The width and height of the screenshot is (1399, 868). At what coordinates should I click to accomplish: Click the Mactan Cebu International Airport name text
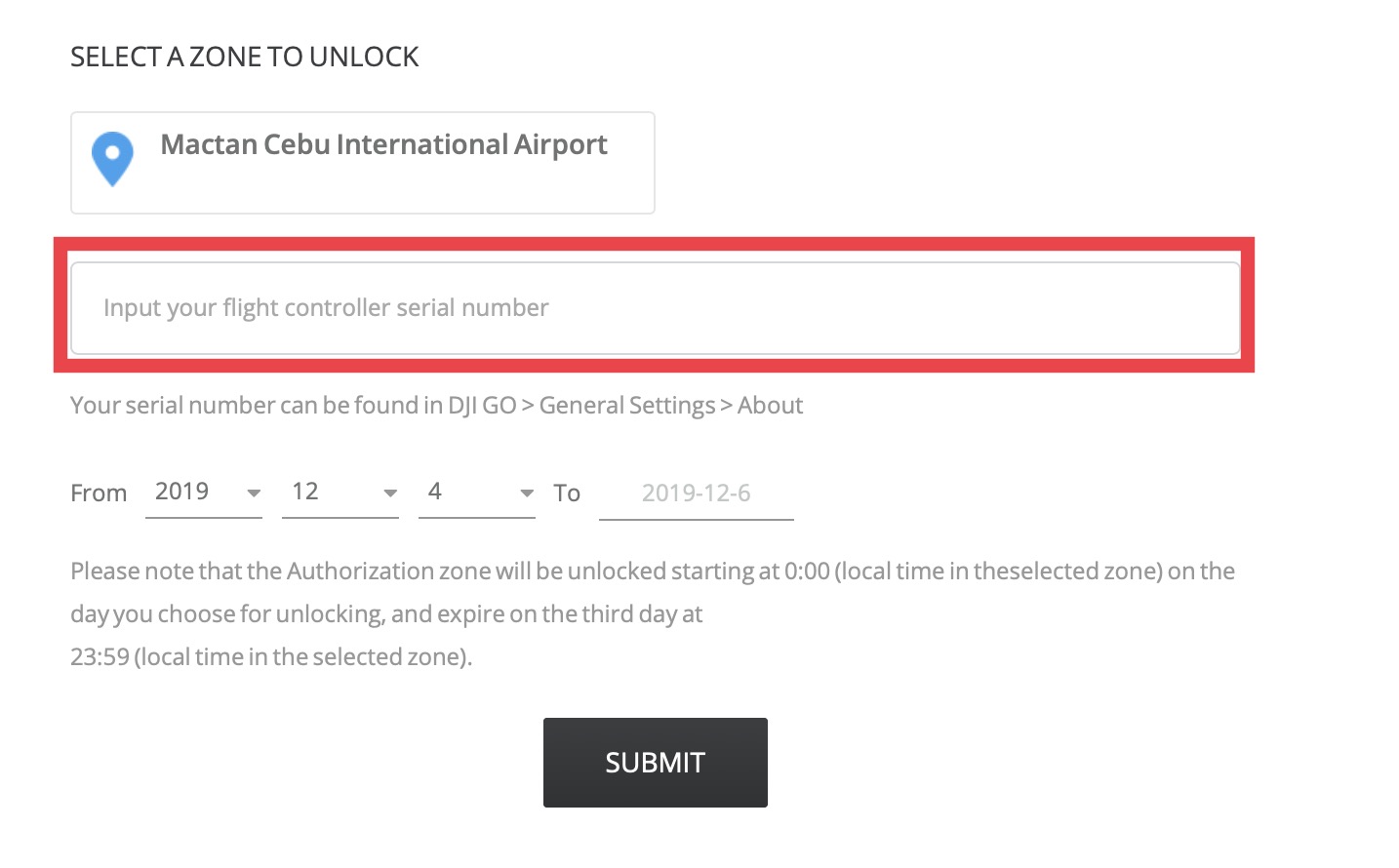point(383,144)
